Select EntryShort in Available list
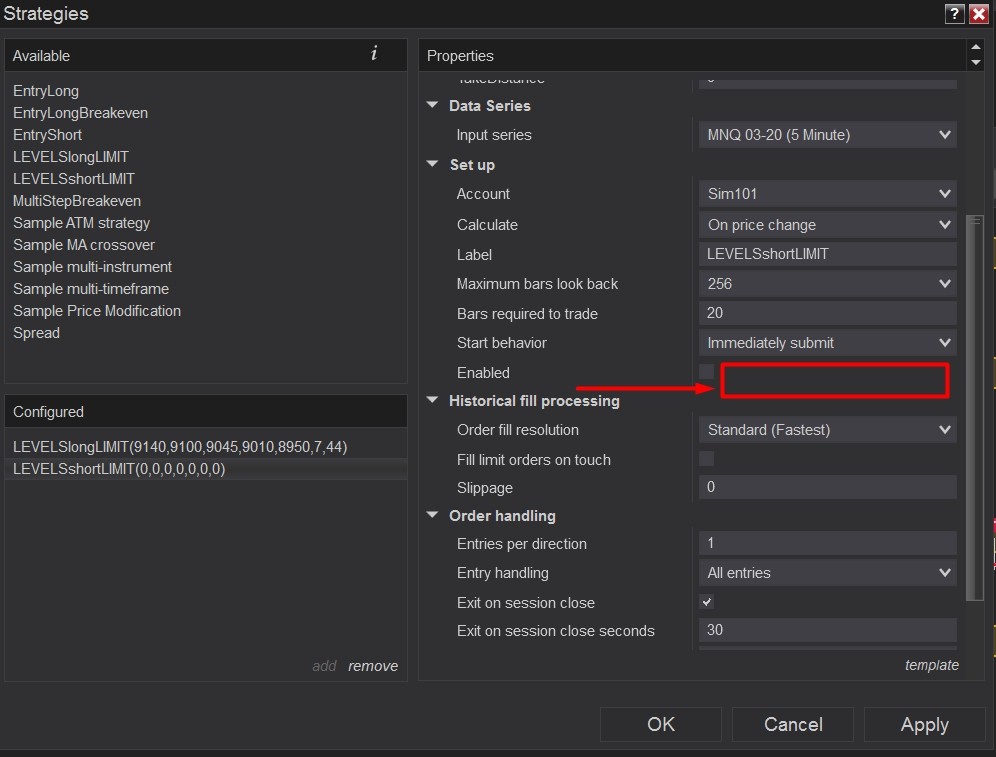This screenshot has height=757, width=996. click(48, 135)
